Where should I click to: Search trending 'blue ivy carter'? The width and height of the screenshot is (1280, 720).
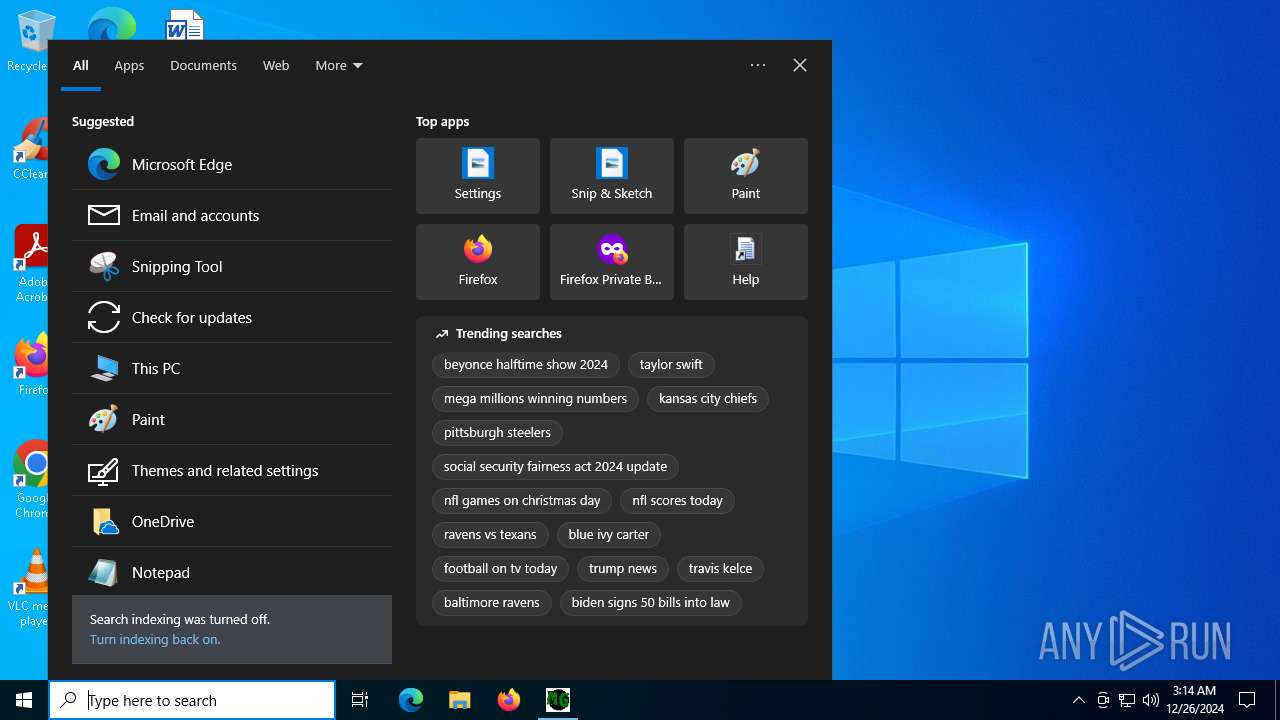coord(609,535)
